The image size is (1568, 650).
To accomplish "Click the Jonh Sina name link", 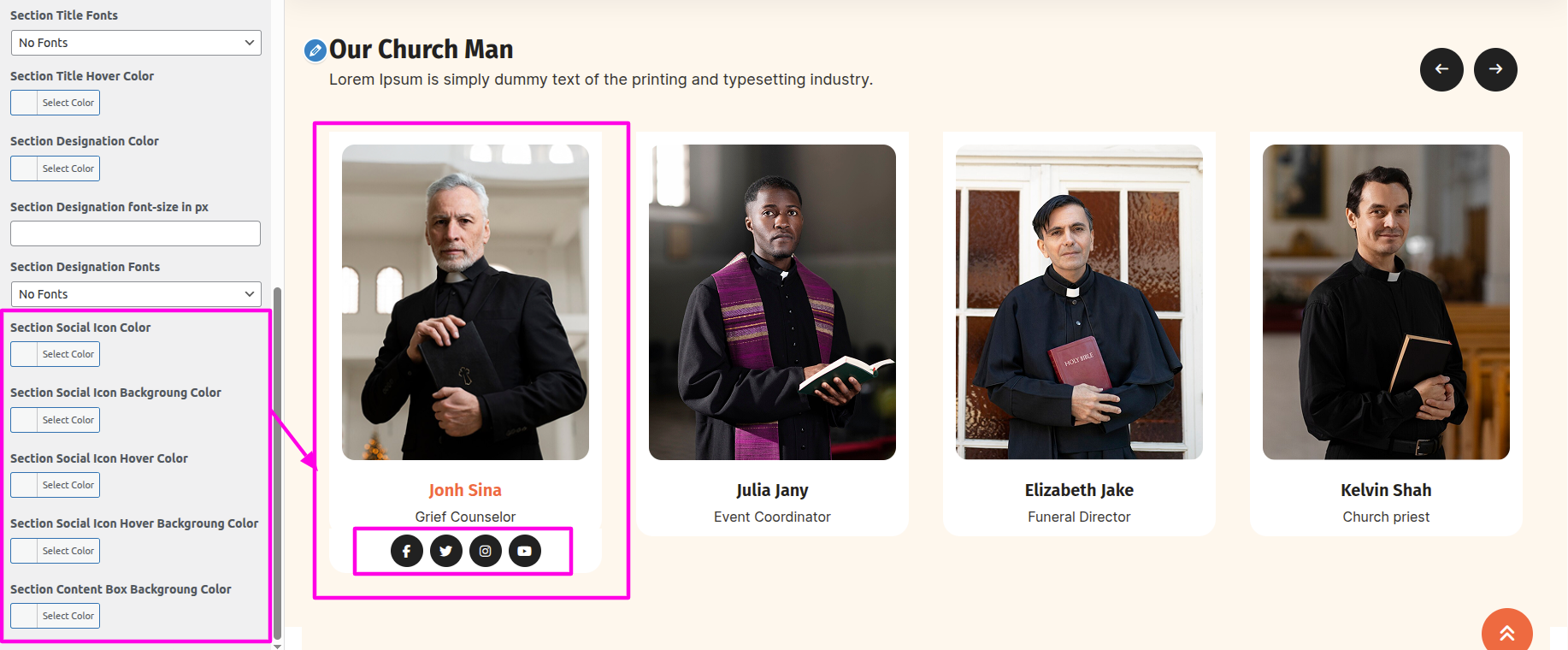I will click(465, 490).
